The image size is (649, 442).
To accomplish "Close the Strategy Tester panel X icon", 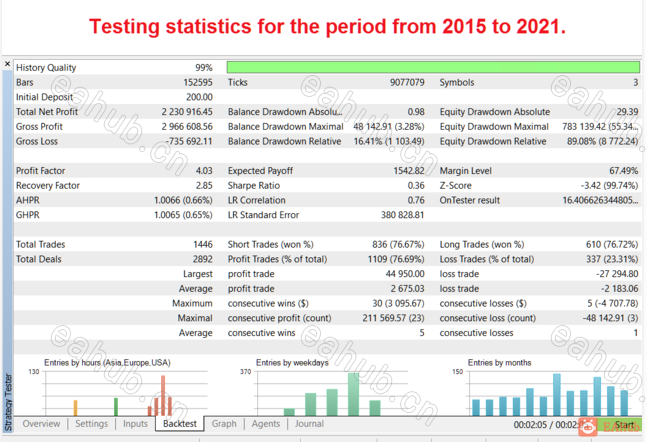I will [x=7, y=64].
